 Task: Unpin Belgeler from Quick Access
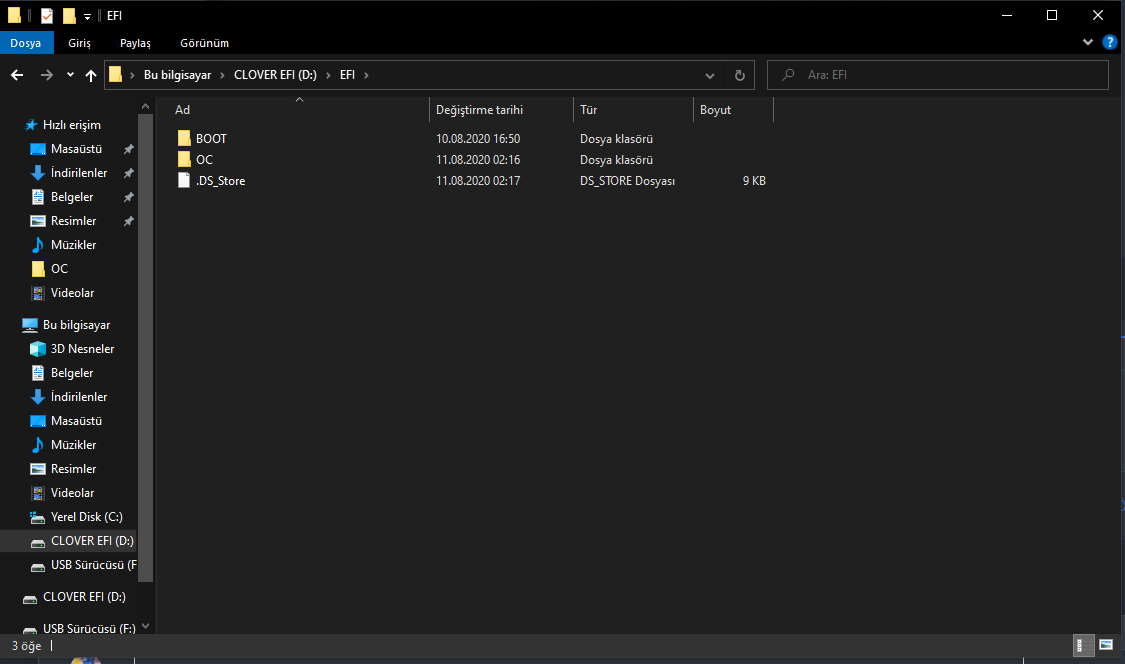(128, 196)
